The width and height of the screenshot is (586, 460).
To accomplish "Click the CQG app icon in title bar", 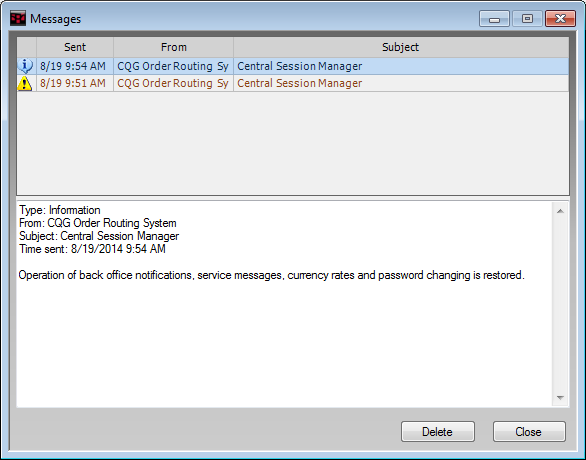I will pos(18,18).
